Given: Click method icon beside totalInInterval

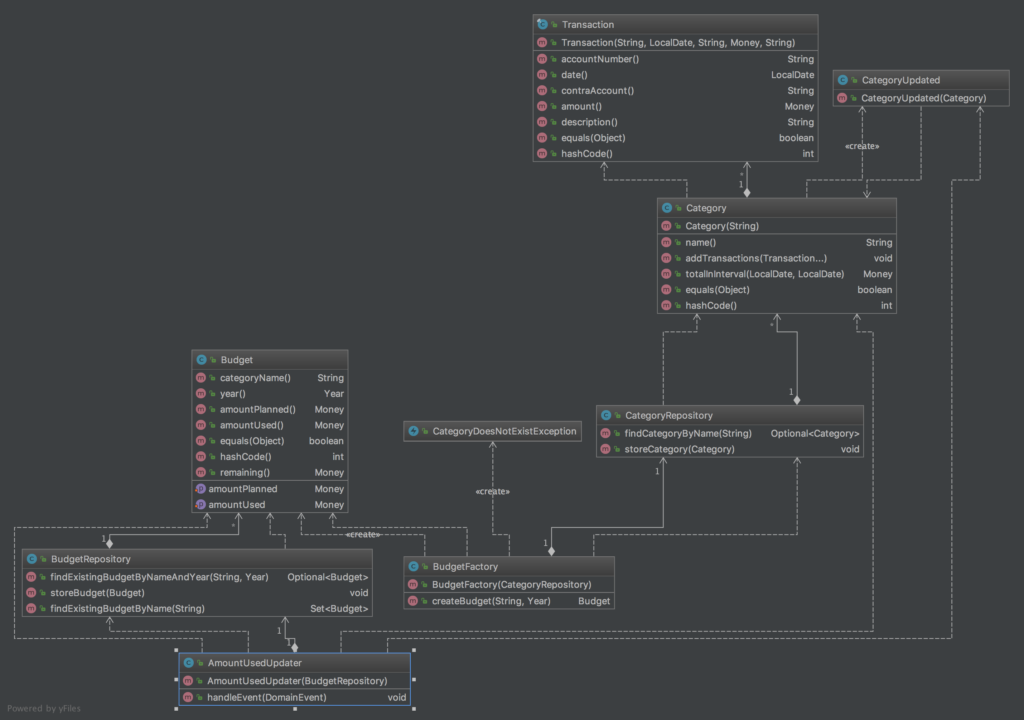Looking at the screenshot, I should point(666,274).
